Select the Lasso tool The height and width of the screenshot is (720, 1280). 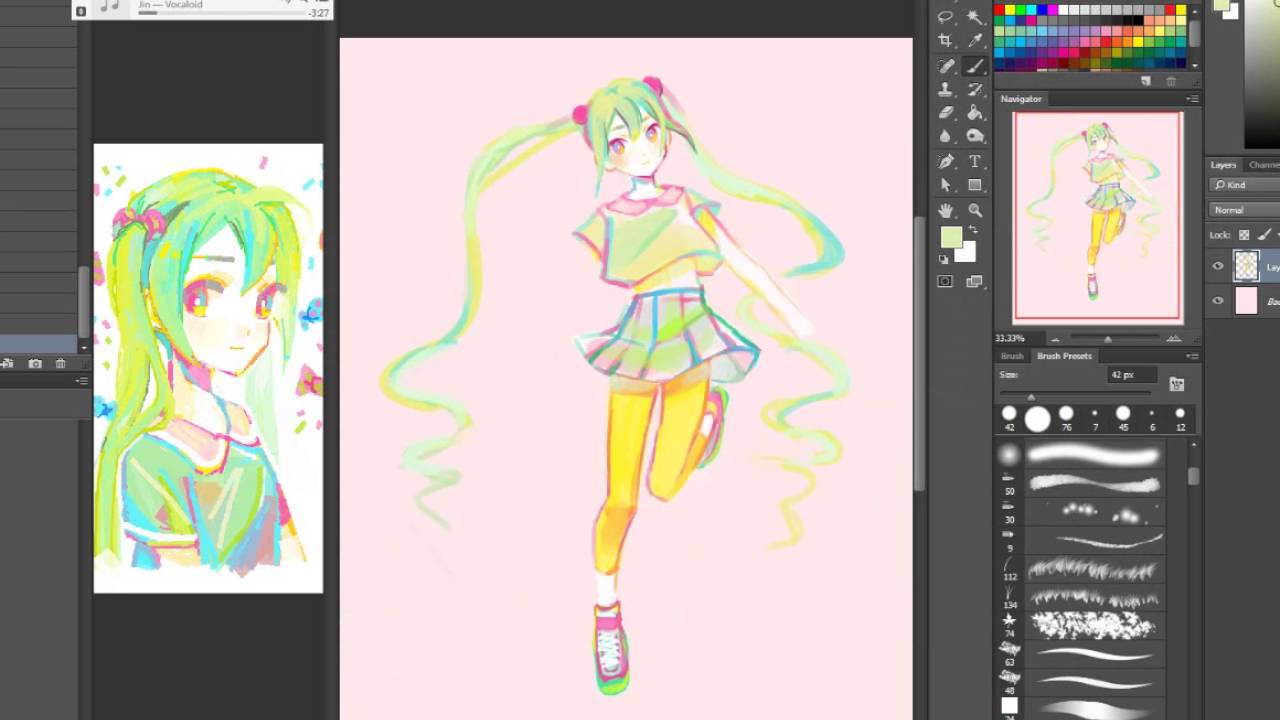coord(946,17)
